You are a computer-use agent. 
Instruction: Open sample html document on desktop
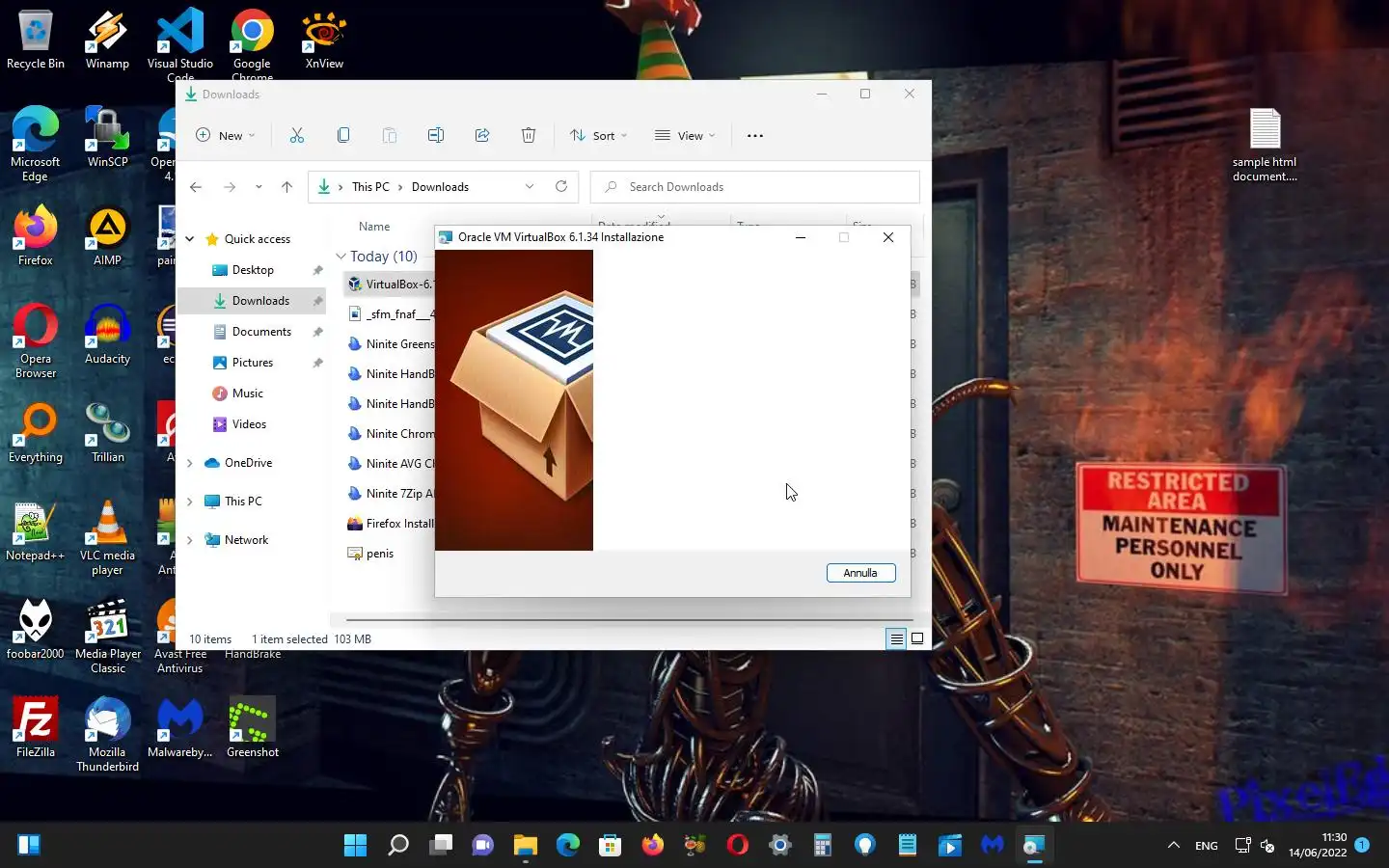1265,145
